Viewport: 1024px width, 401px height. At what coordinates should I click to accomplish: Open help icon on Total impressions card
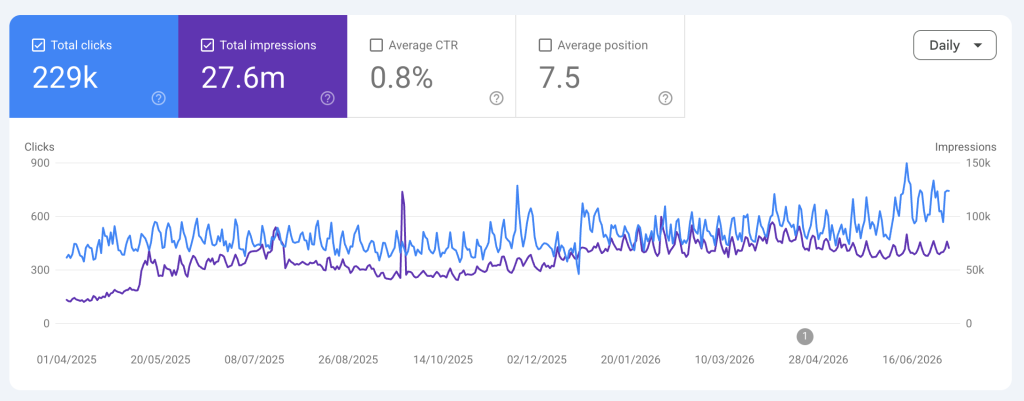tap(328, 98)
